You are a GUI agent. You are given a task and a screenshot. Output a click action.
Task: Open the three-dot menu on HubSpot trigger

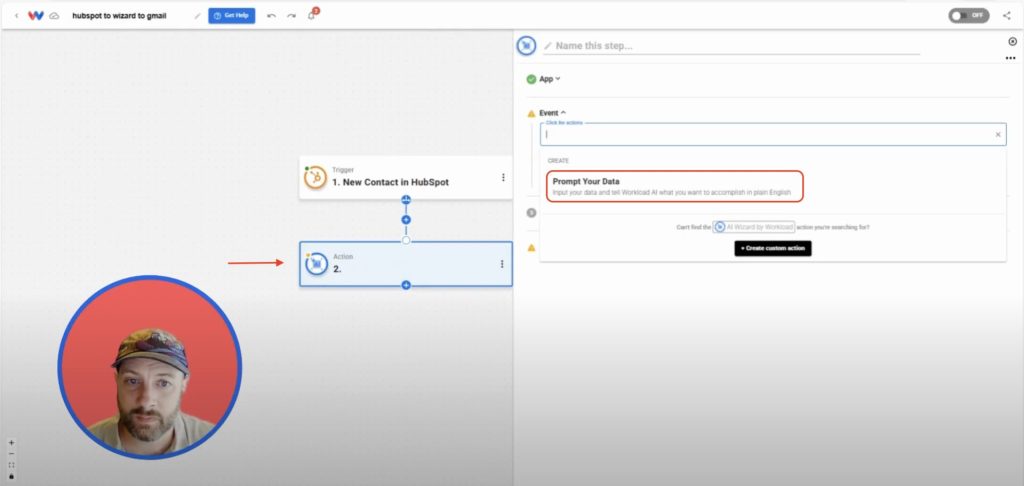pyautogui.click(x=503, y=177)
